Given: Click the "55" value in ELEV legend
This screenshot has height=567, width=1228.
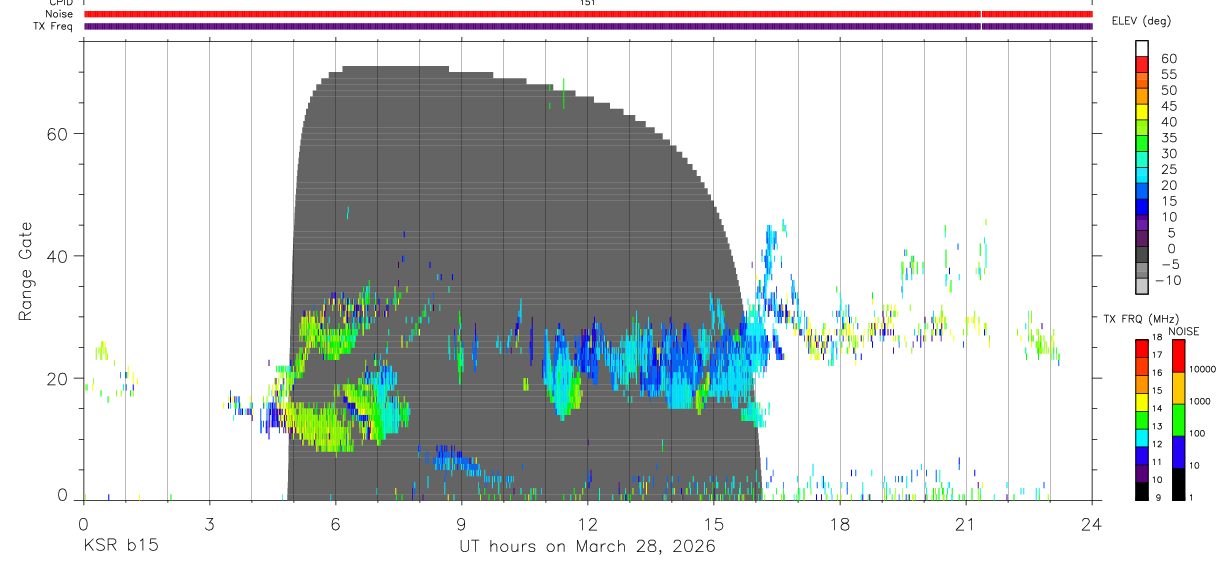Looking at the screenshot, I should (x=1168, y=74).
